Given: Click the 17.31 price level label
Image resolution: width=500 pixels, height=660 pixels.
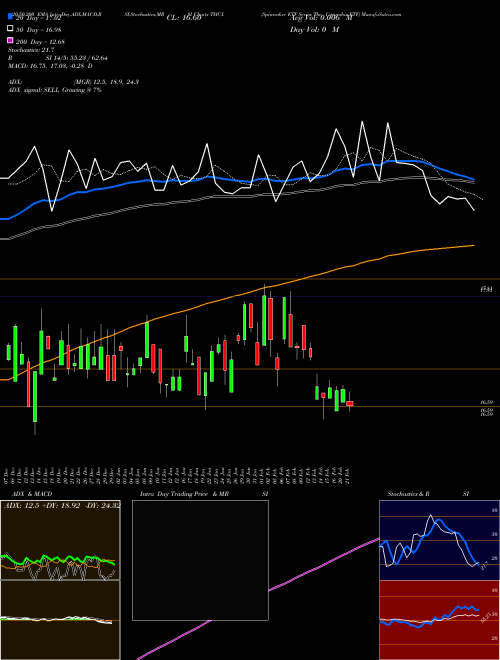Looking at the screenshot, I should [x=487, y=290].
